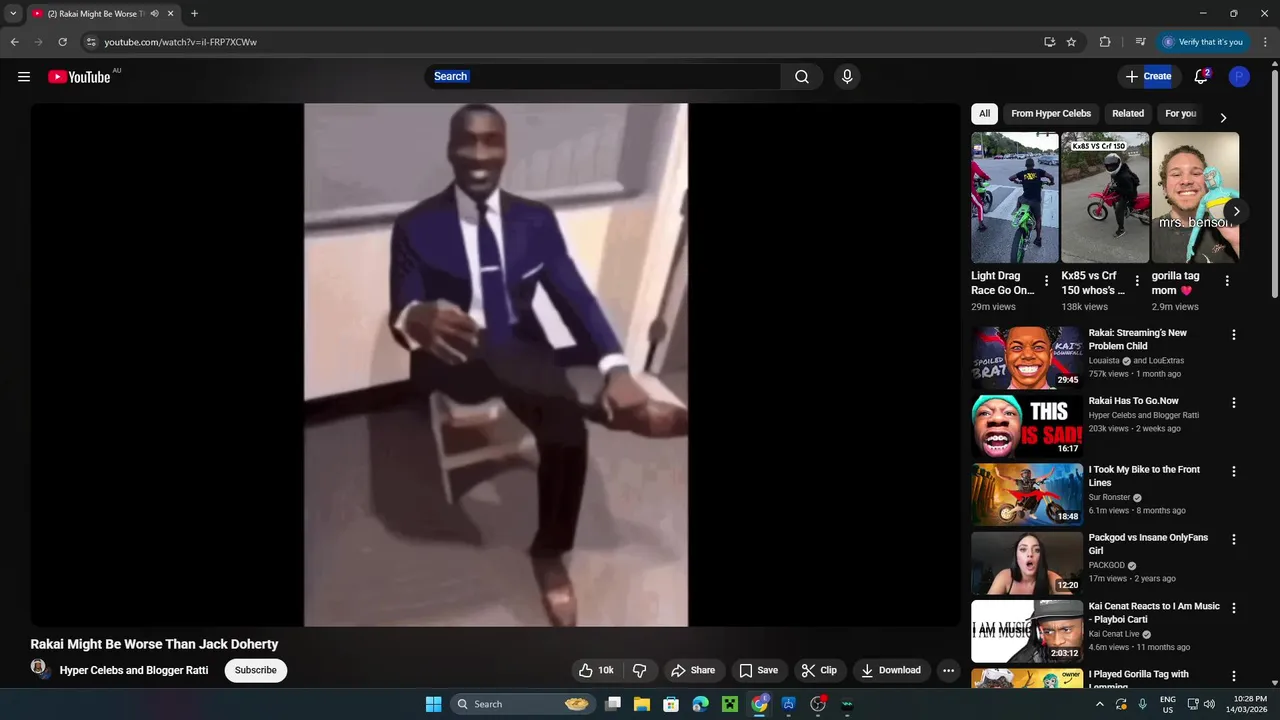The image size is (1280, 720).
Task: Open options for I Took My Bike video
Action: pos(1234,471)
